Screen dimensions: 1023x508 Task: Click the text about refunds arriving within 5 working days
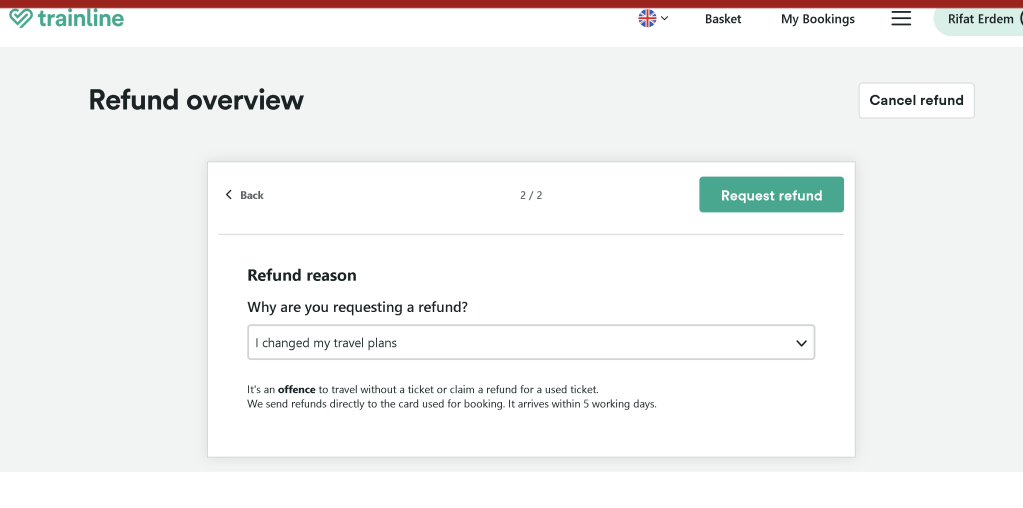coord(451,404)
